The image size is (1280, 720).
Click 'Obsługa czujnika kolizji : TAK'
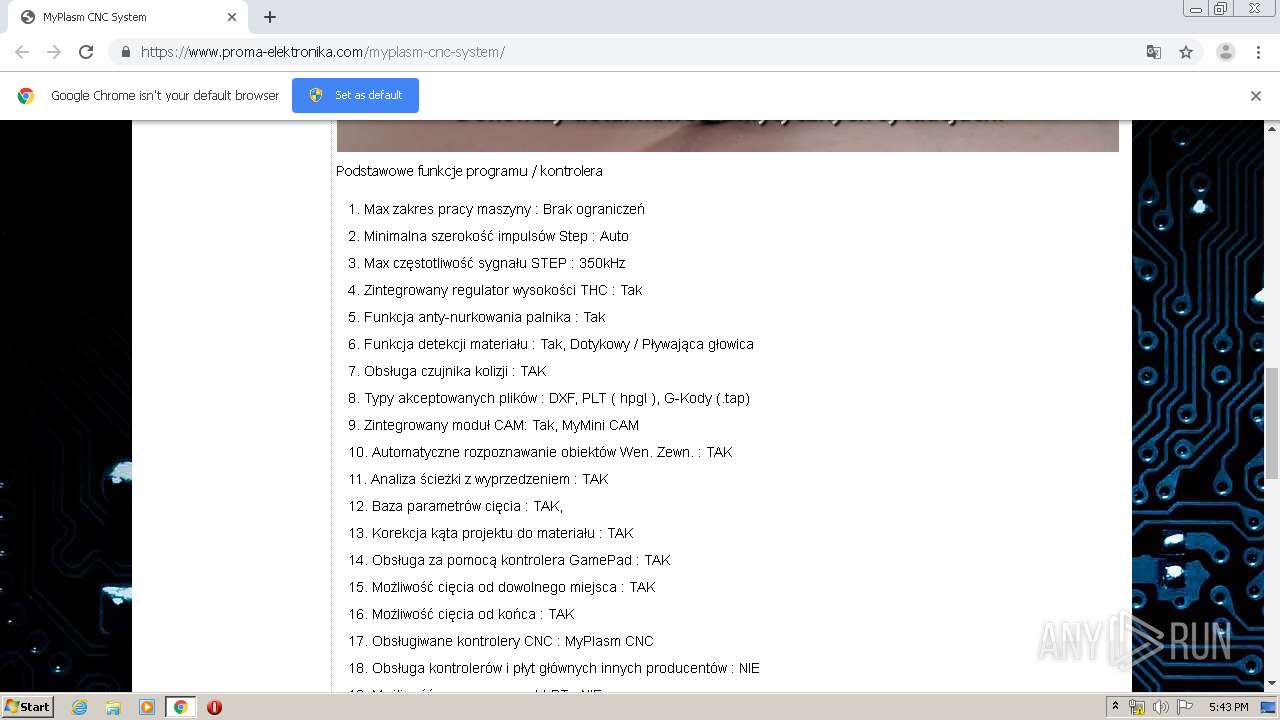[x=455, y=371]
